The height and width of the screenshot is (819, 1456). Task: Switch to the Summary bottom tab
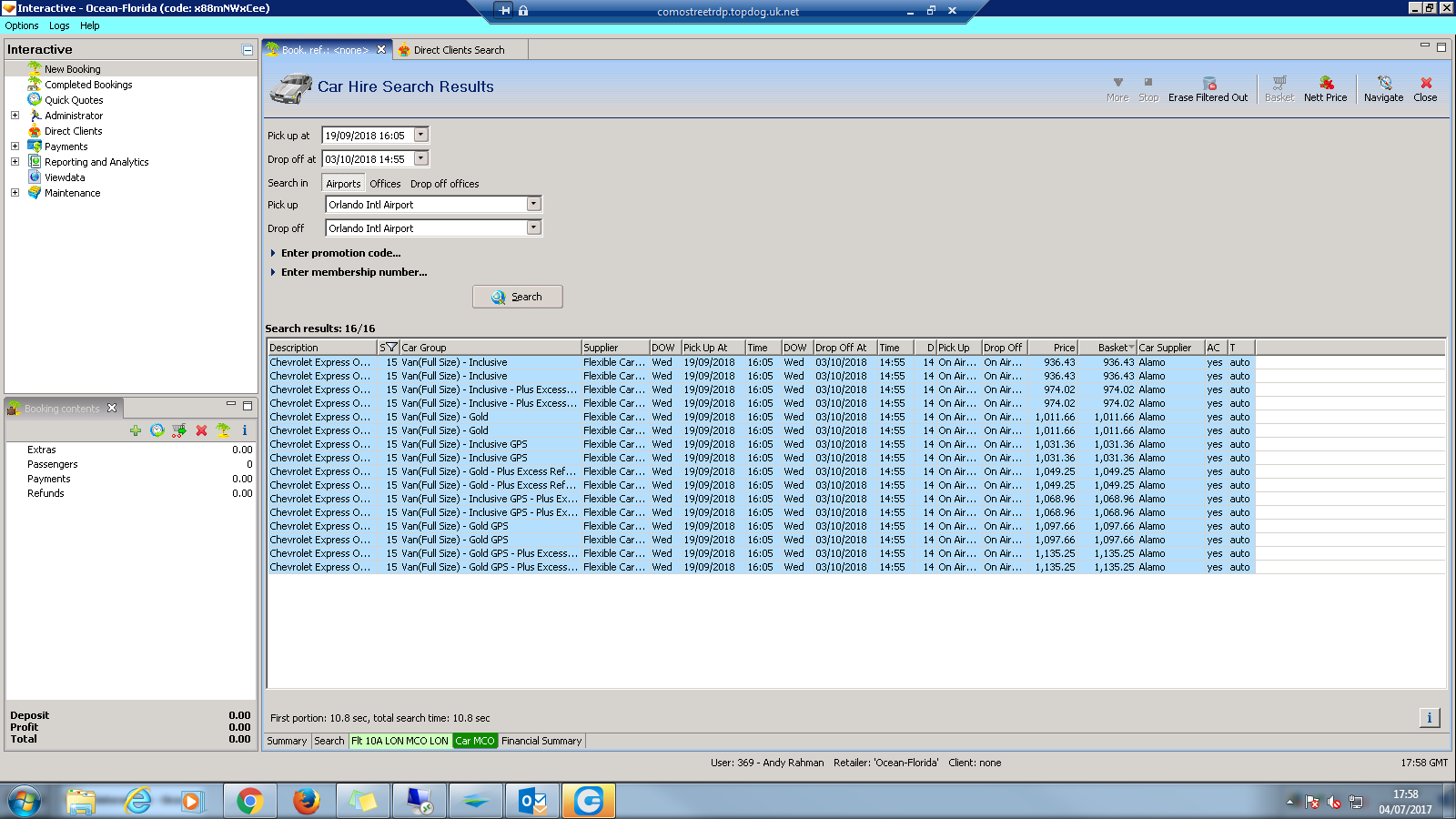287,741
